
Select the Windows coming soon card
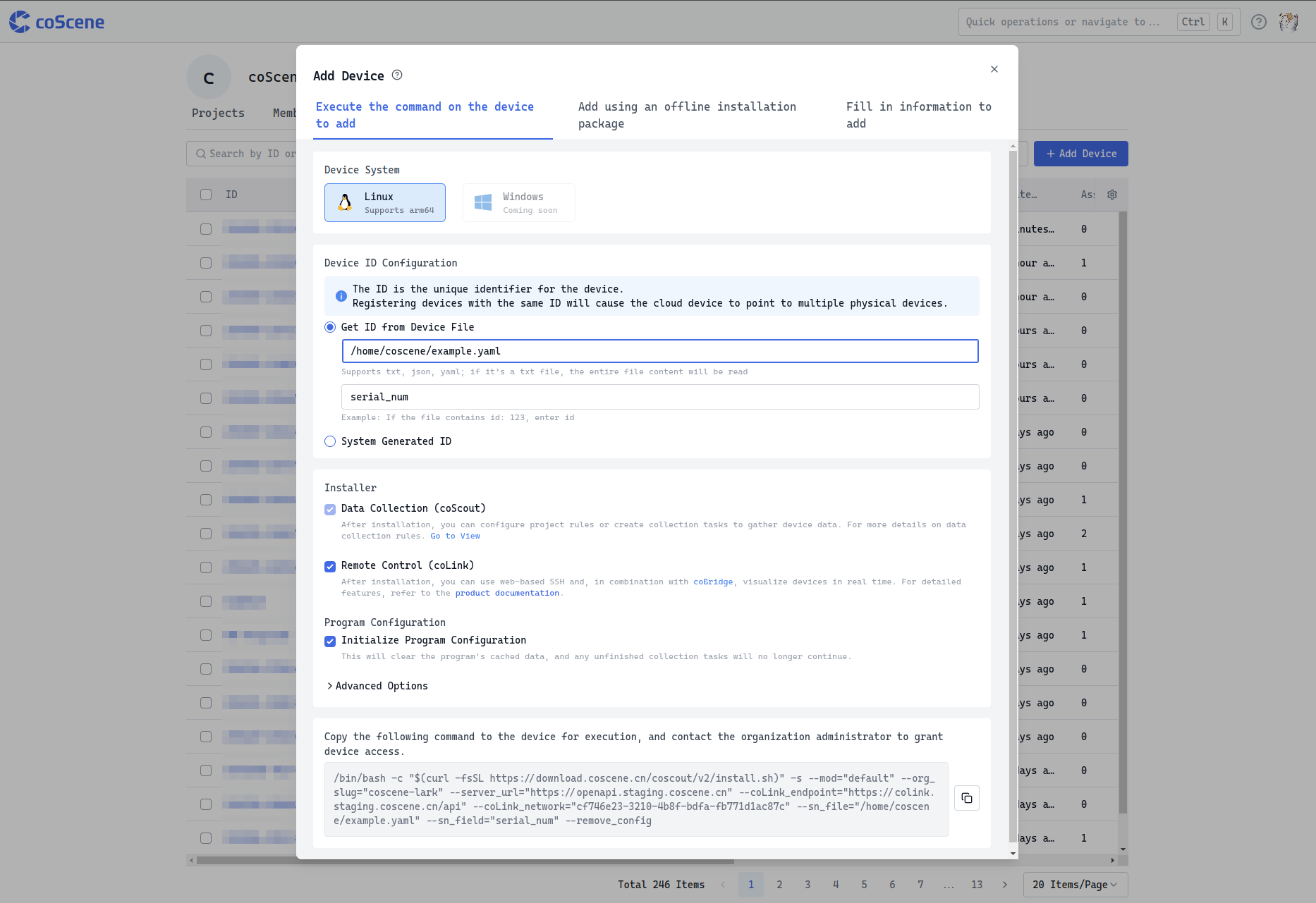[519, 202]
